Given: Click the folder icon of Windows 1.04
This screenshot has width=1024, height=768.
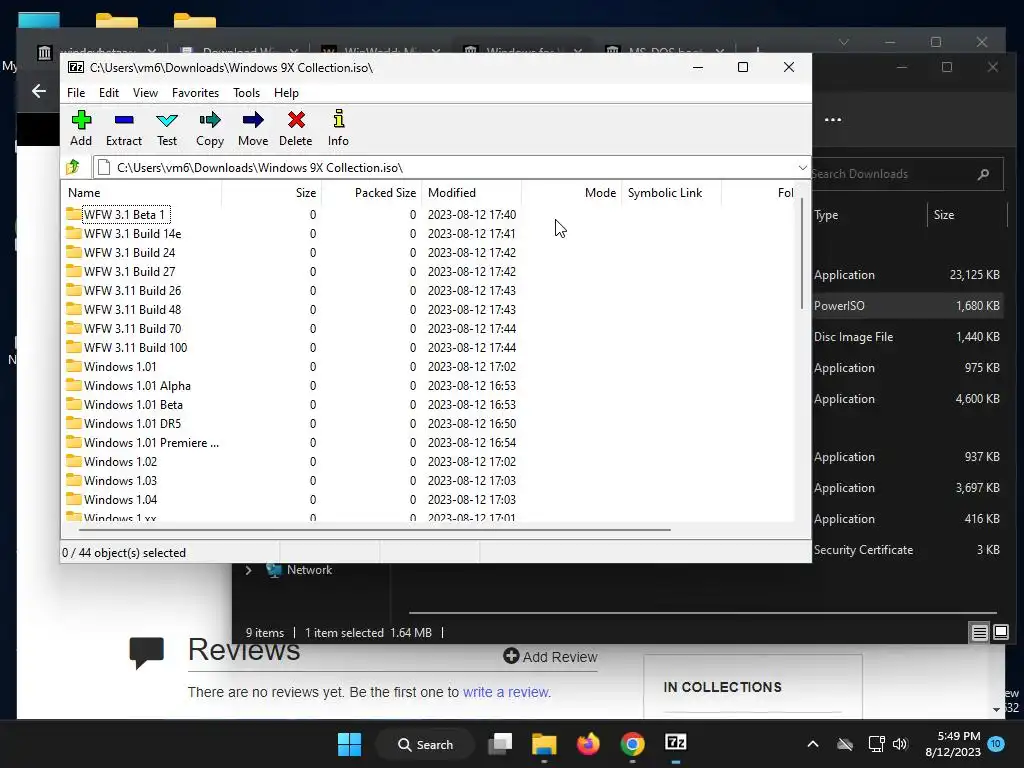Looking at the screenshot, I should click(74, 498).
